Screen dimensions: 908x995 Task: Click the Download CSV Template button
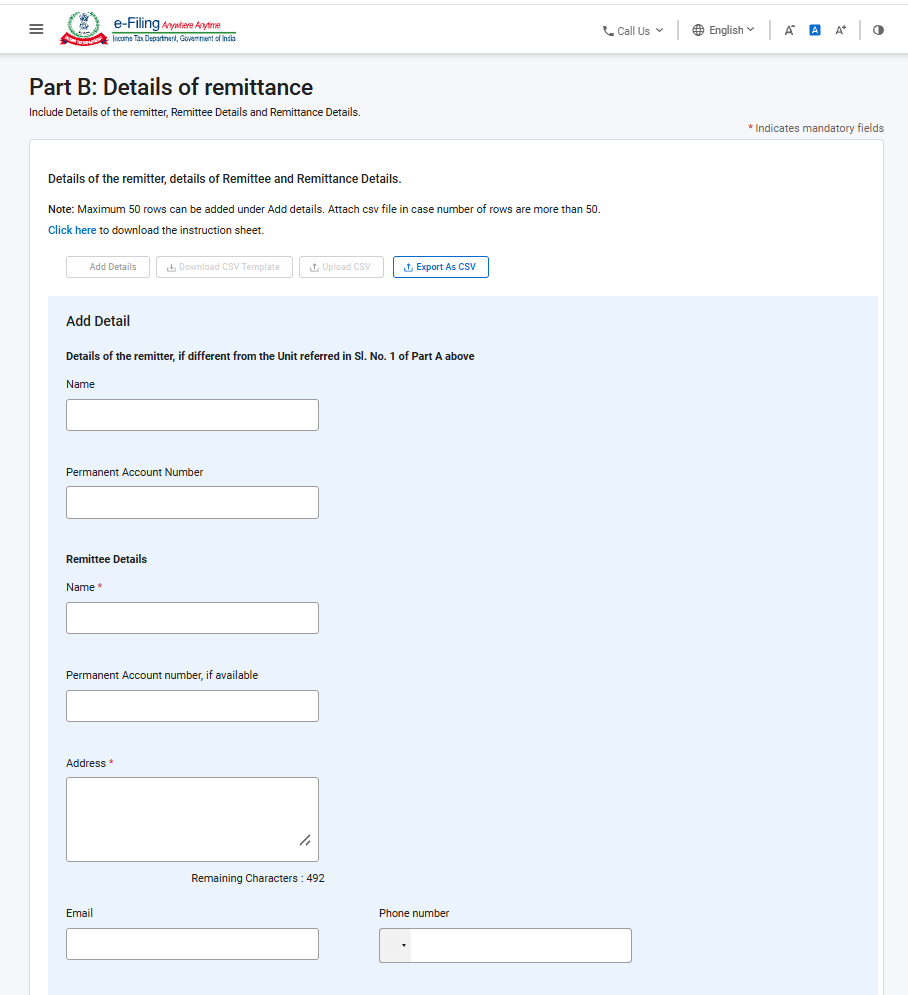[x=224, y=267]
